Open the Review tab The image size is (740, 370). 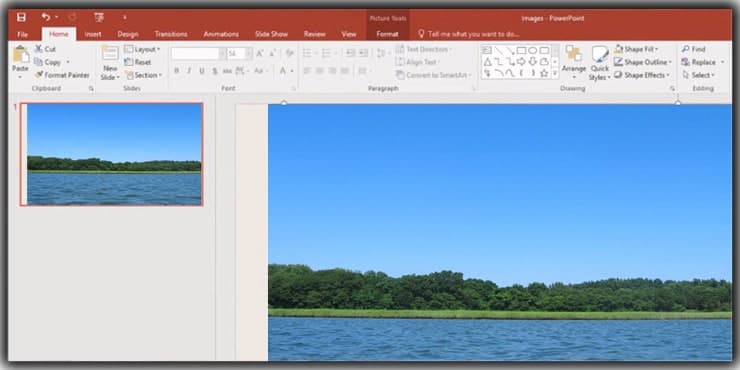[314, 34]
